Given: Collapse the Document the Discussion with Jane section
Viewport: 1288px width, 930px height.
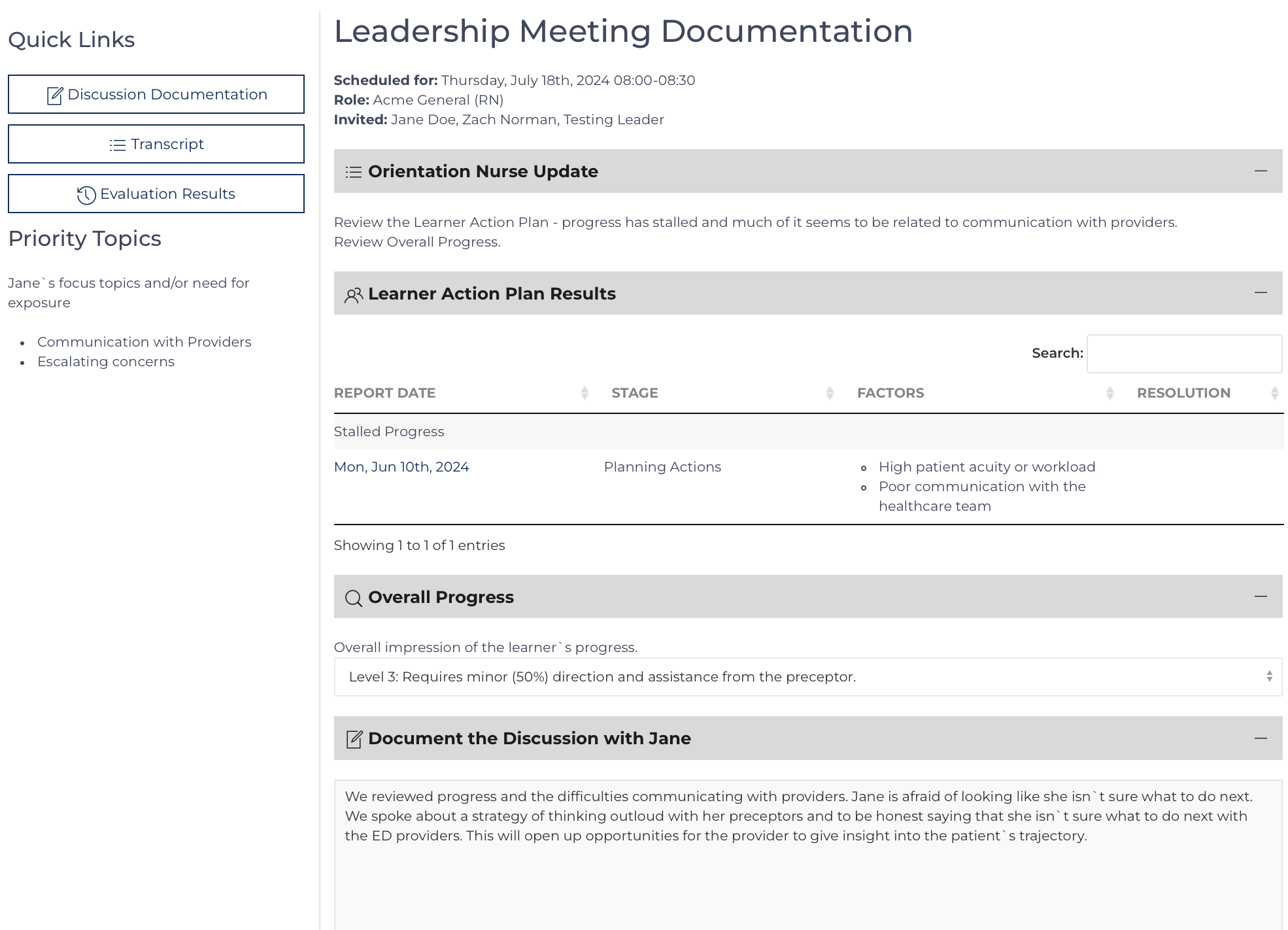Looking at the screenshot, I should coord(1261,738).
